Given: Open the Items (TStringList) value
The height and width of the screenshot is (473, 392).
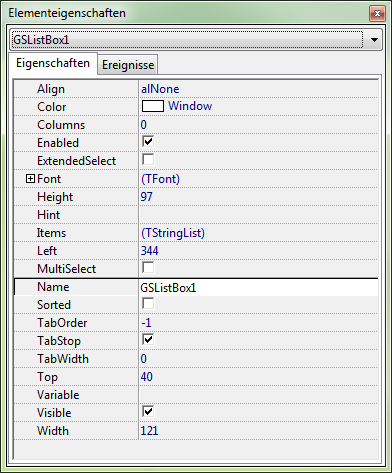Looking at the screenshot, I should [x=173, y=233].
